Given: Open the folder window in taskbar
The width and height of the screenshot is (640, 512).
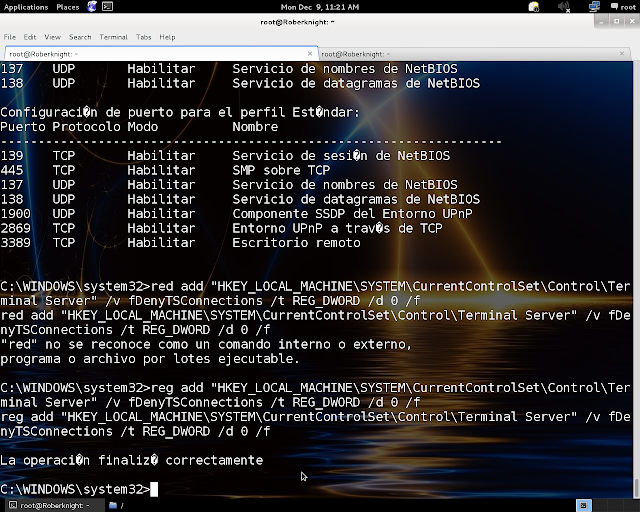Looking at the screenshot, I should point(116,505).
